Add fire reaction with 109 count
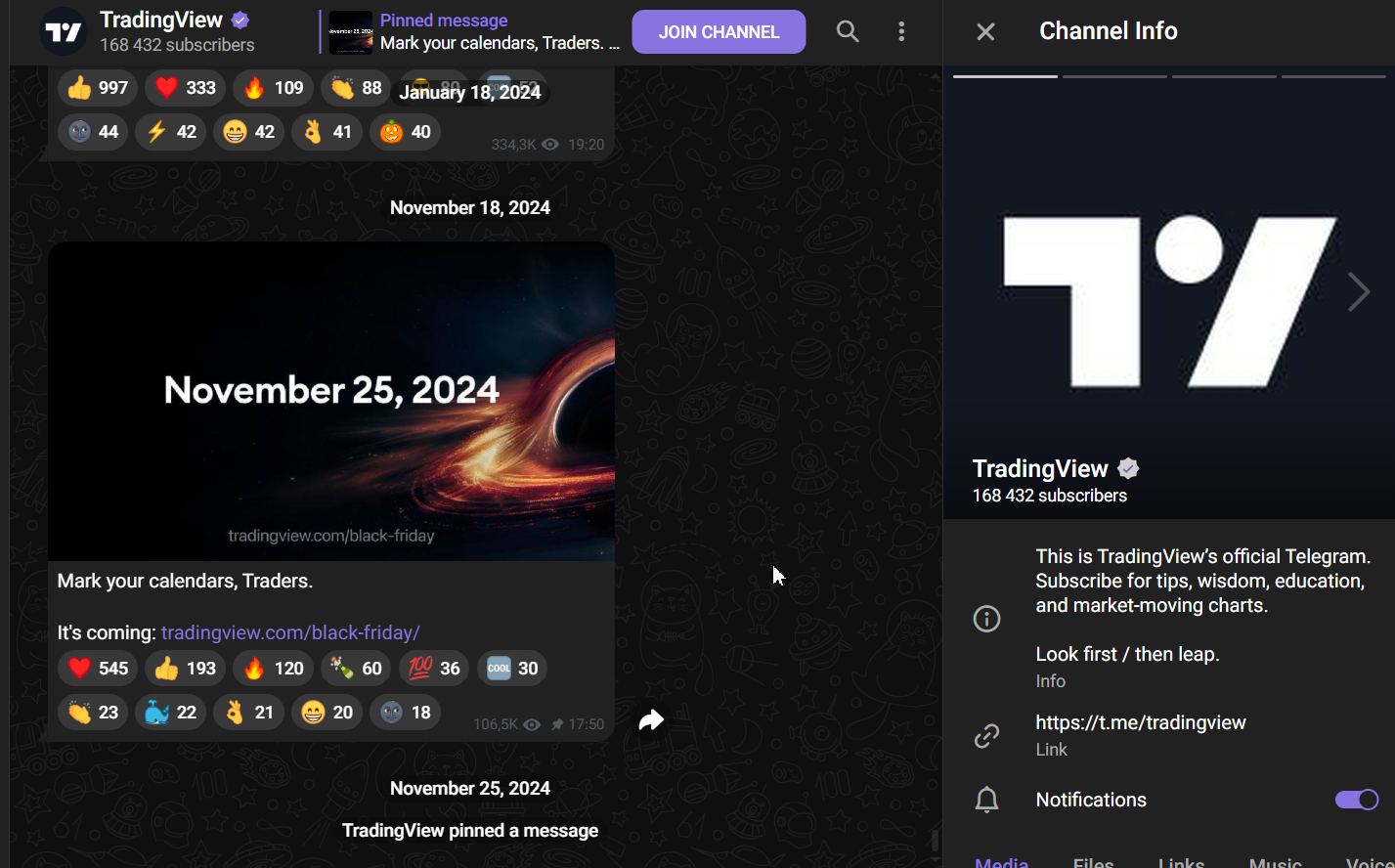Screen dimensions: 1395x868 click(x=273, y=88)
